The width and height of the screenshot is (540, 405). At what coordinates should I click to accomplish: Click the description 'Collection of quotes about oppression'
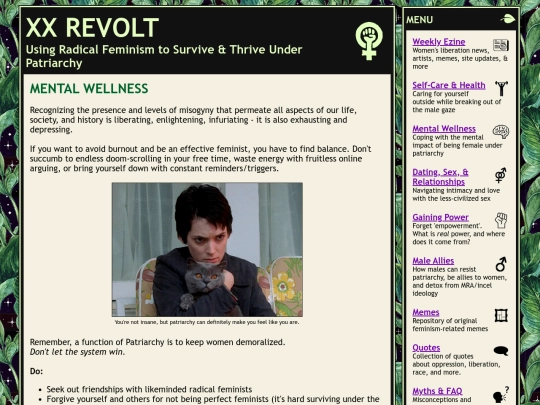(456, 364)
